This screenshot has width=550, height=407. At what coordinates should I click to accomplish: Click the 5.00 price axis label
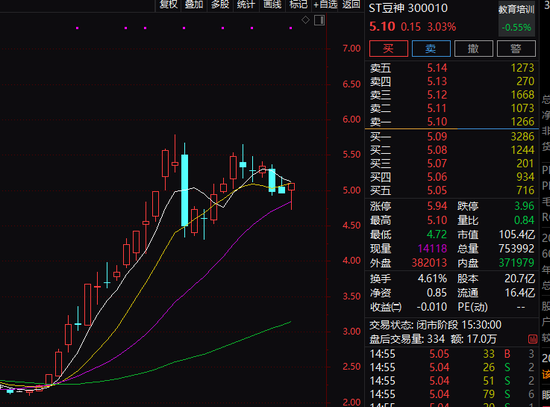pos(351,190)
